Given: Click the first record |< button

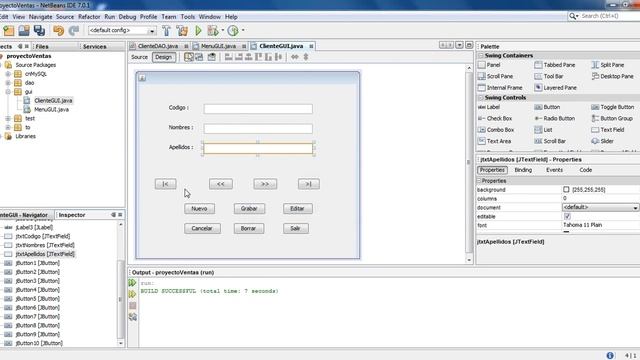Looking at the screenshot, I should (x=165, y=184).
